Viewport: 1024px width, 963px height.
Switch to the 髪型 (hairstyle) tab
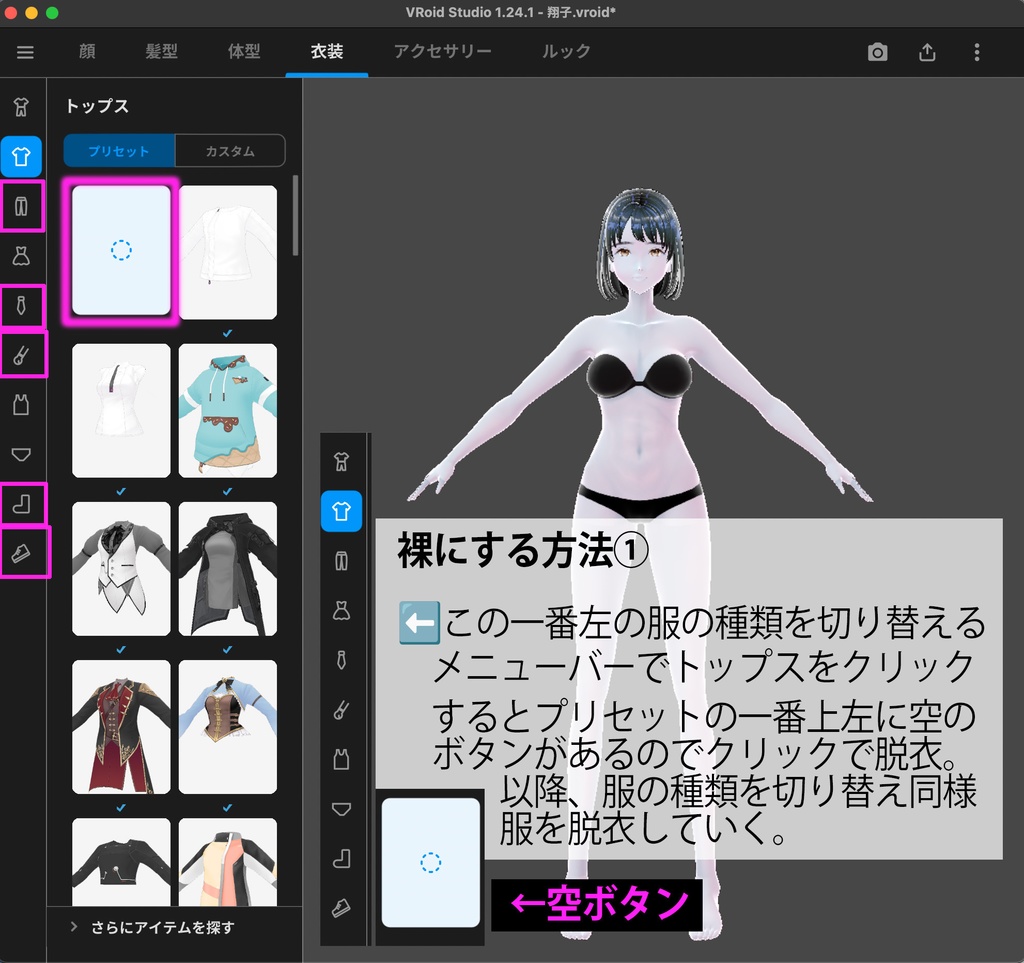coord(161,52)
